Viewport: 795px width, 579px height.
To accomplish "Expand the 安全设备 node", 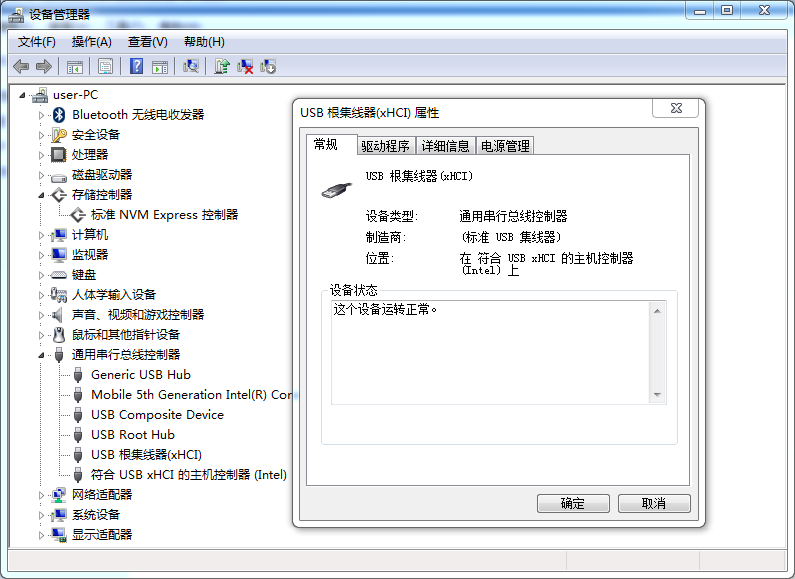I will coord(42,135).
